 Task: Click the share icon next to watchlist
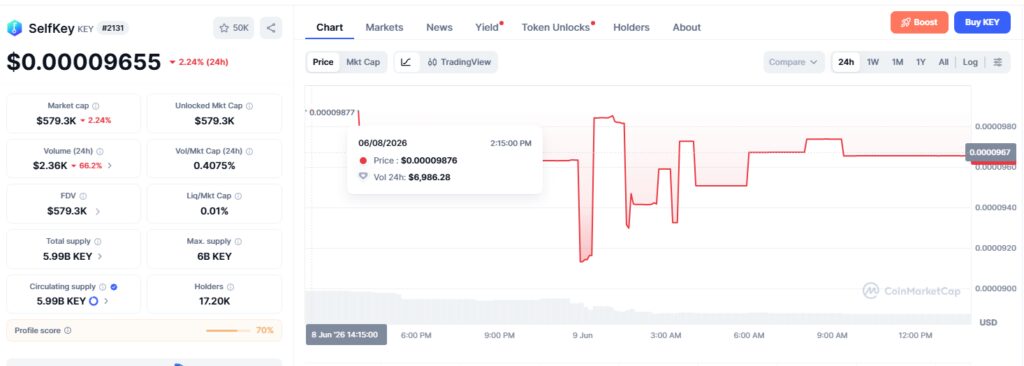pyautogui.click(x=271, y=28)
